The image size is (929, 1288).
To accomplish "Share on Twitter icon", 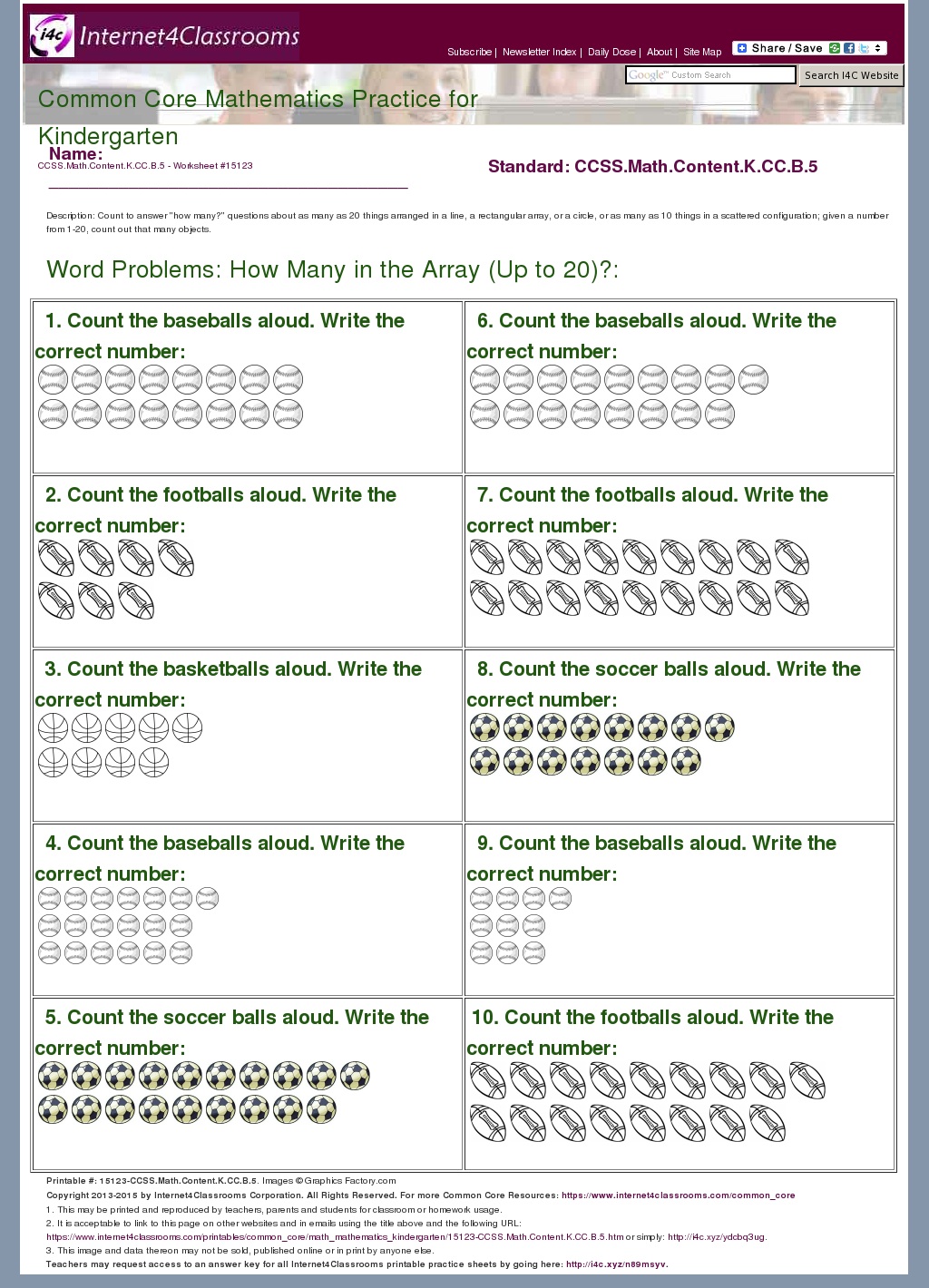I will click(864, 48).
